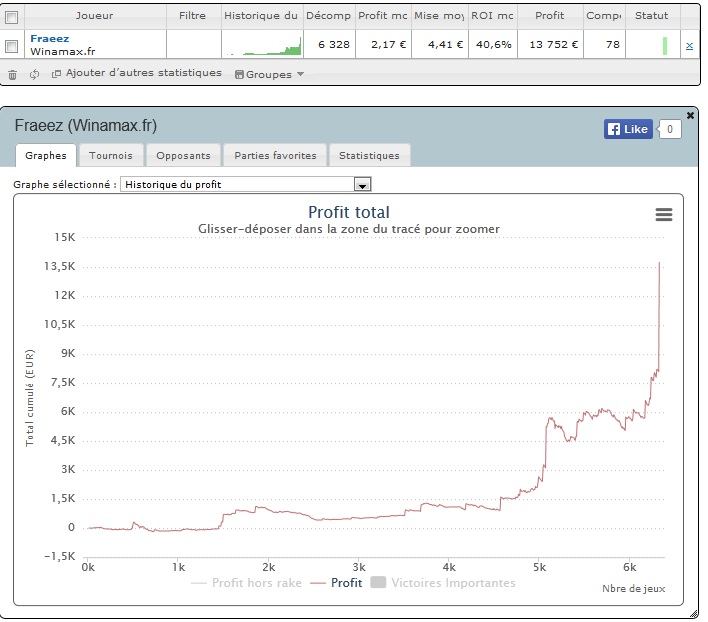The width and height of the screenshot is (708, 622).
Task: Open the Parties favorites tab
Action: click(x=275, y=155)
